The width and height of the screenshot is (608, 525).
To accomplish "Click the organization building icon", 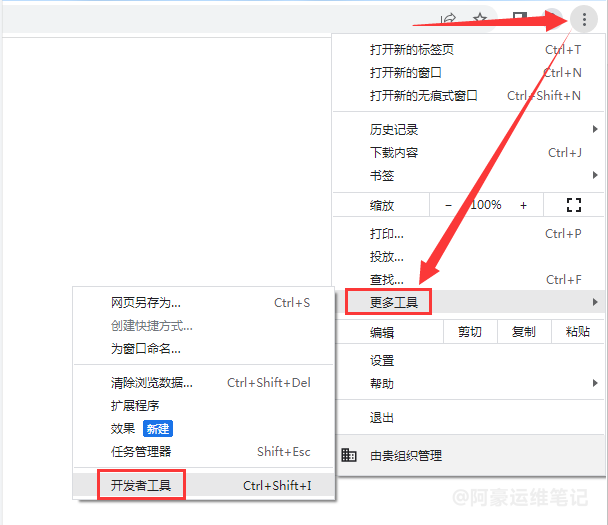I will [x=349, y=455].
